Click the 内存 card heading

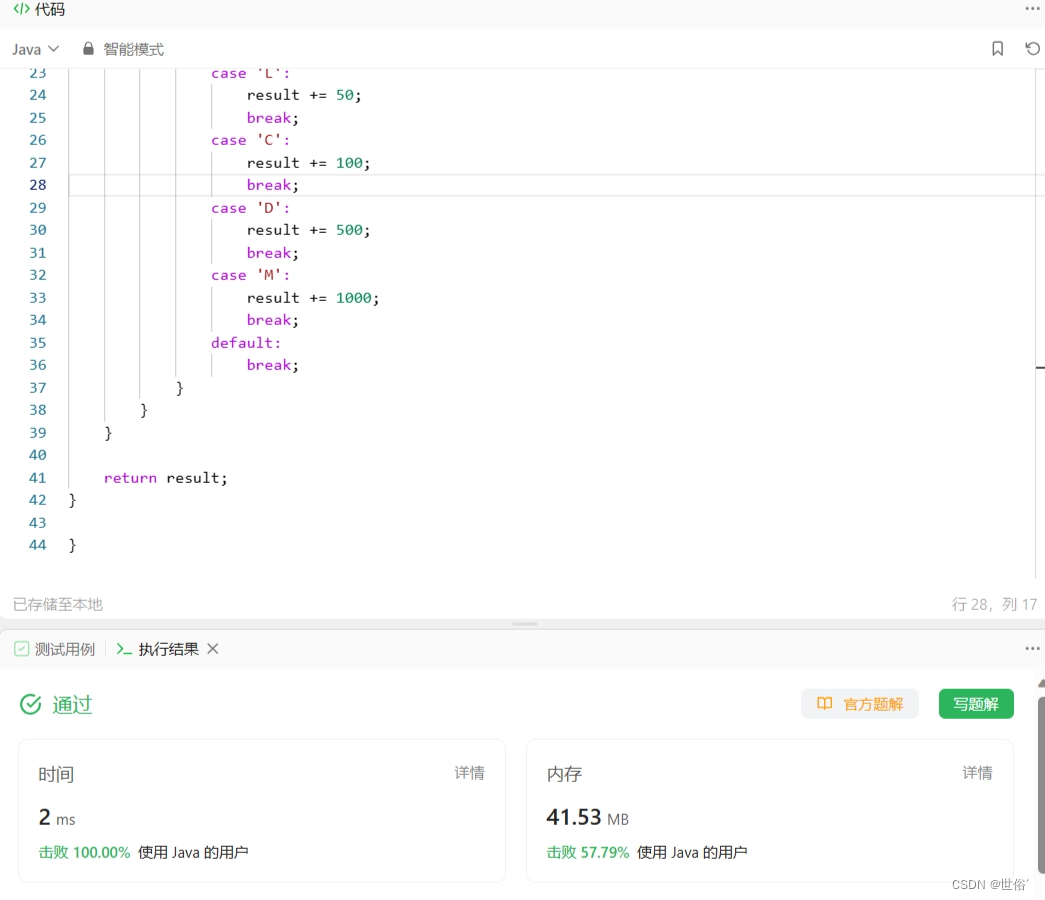tap(564, 774)
